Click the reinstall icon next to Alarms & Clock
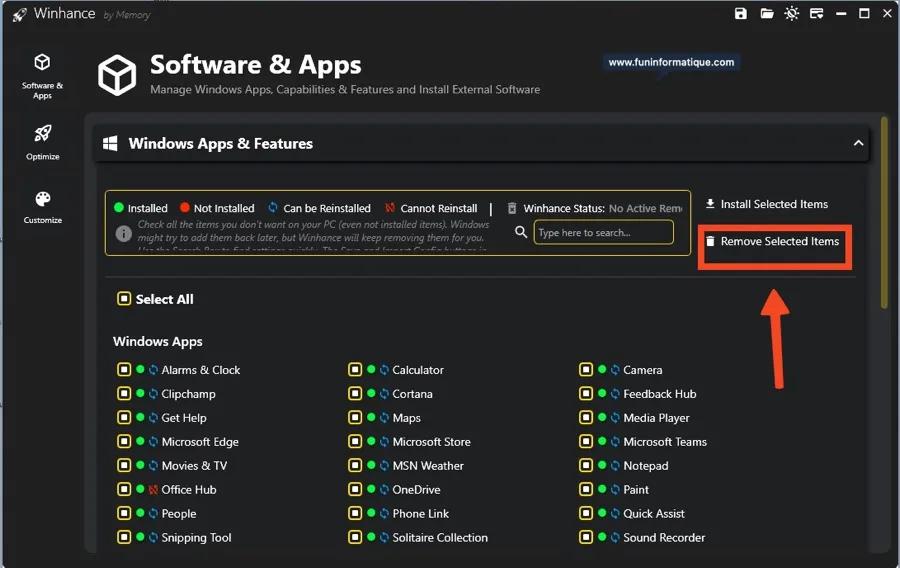 [x=153, y=369]
